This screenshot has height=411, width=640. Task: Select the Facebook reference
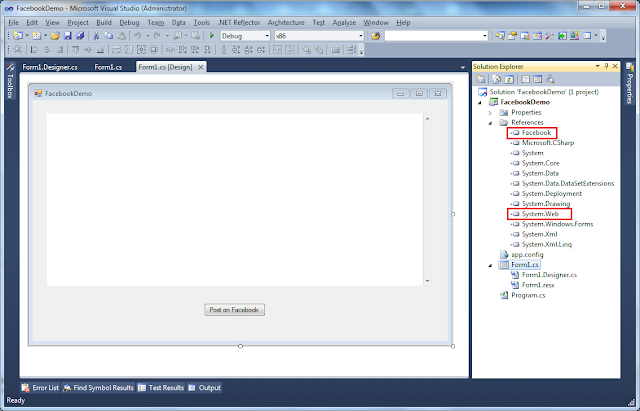pos(531,133)
